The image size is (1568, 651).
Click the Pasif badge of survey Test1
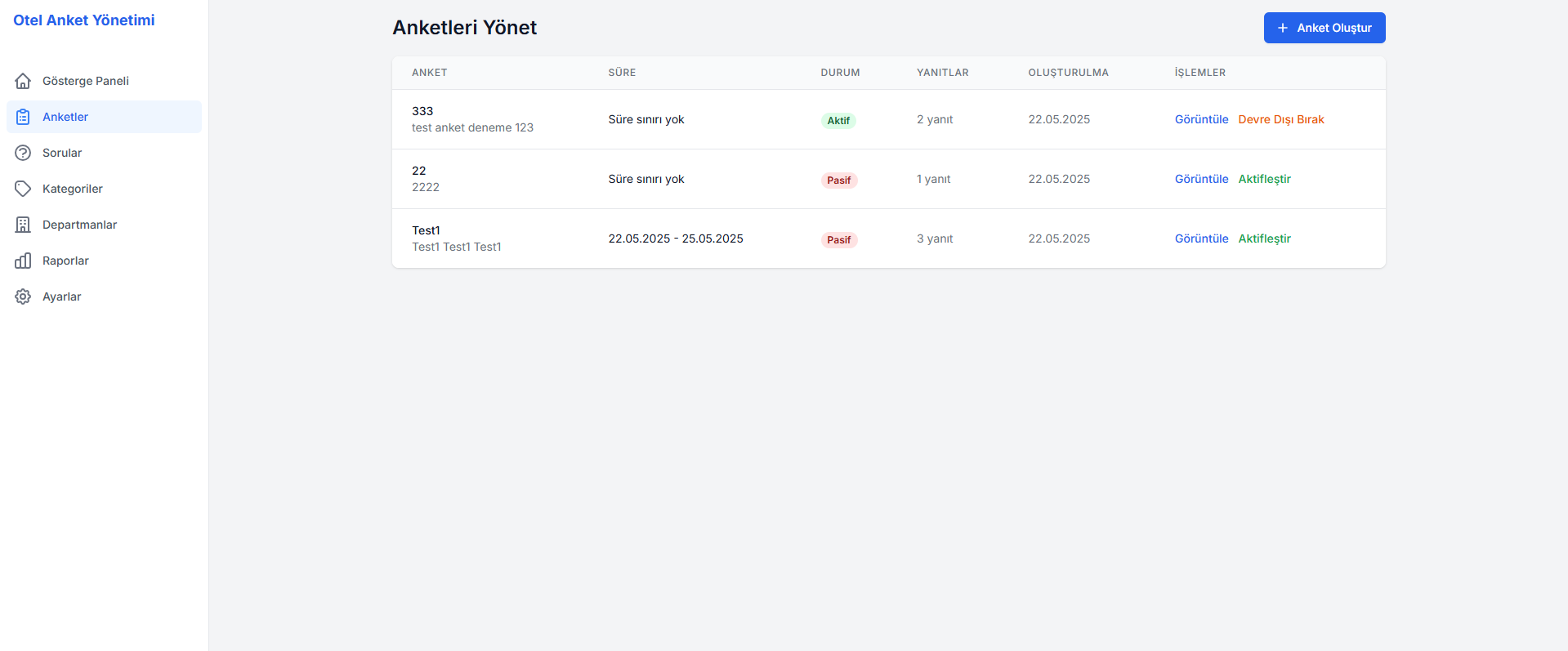(x=839, y=239)
